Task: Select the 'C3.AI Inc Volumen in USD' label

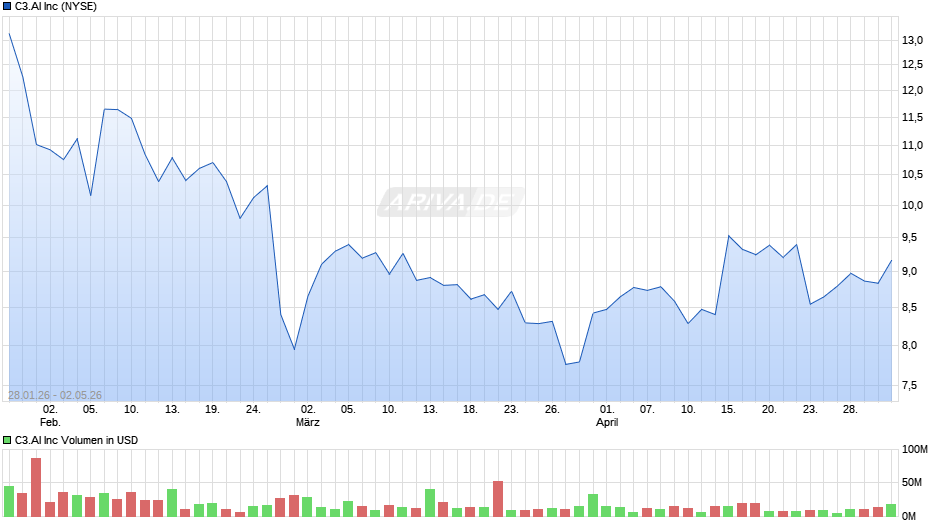Action: click(x=76, y=440)
